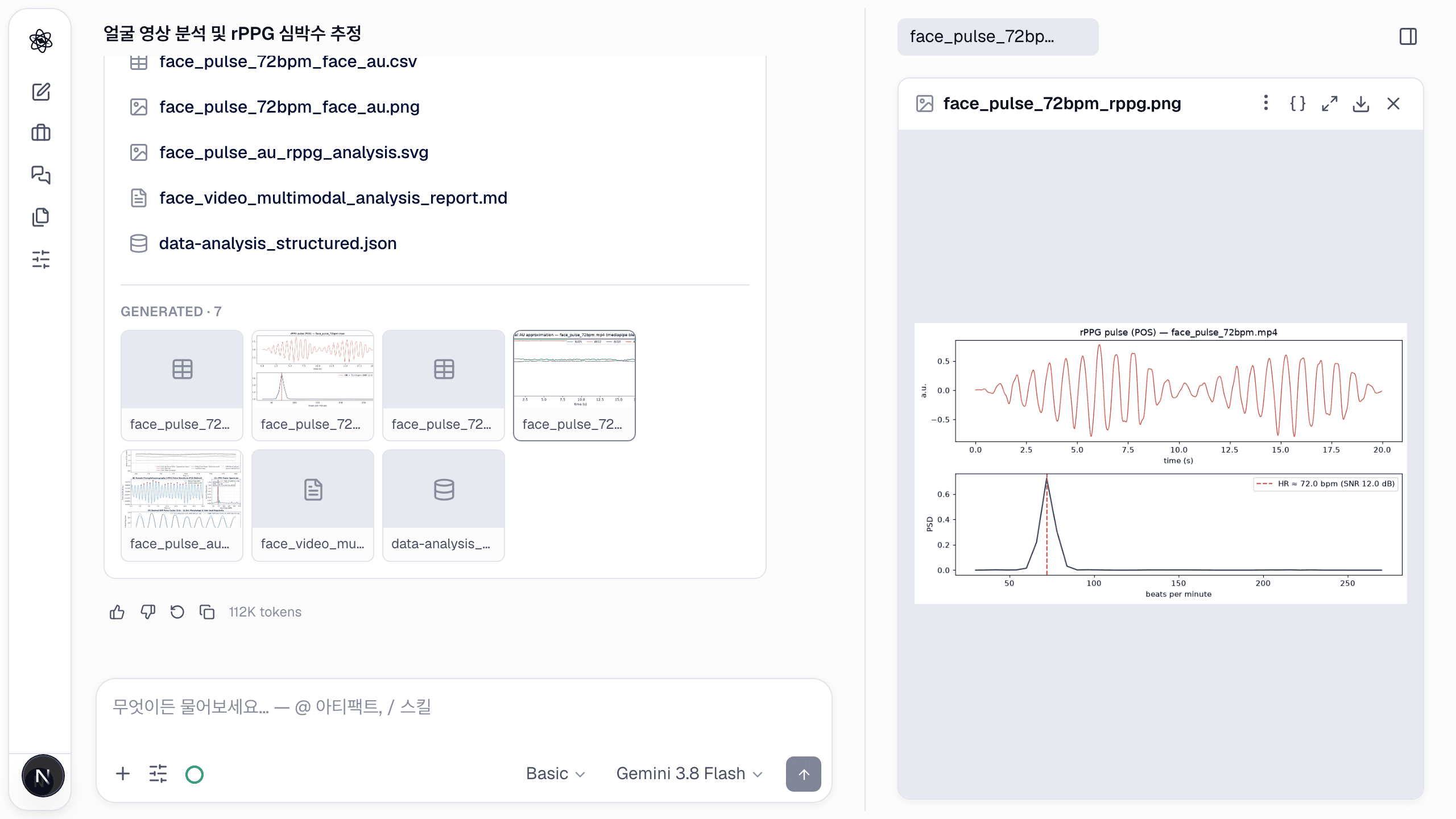This screenshot has height=819, width=1456.
Task: Open the AU approximation chart thumbnail
Action: pos(574,385)
